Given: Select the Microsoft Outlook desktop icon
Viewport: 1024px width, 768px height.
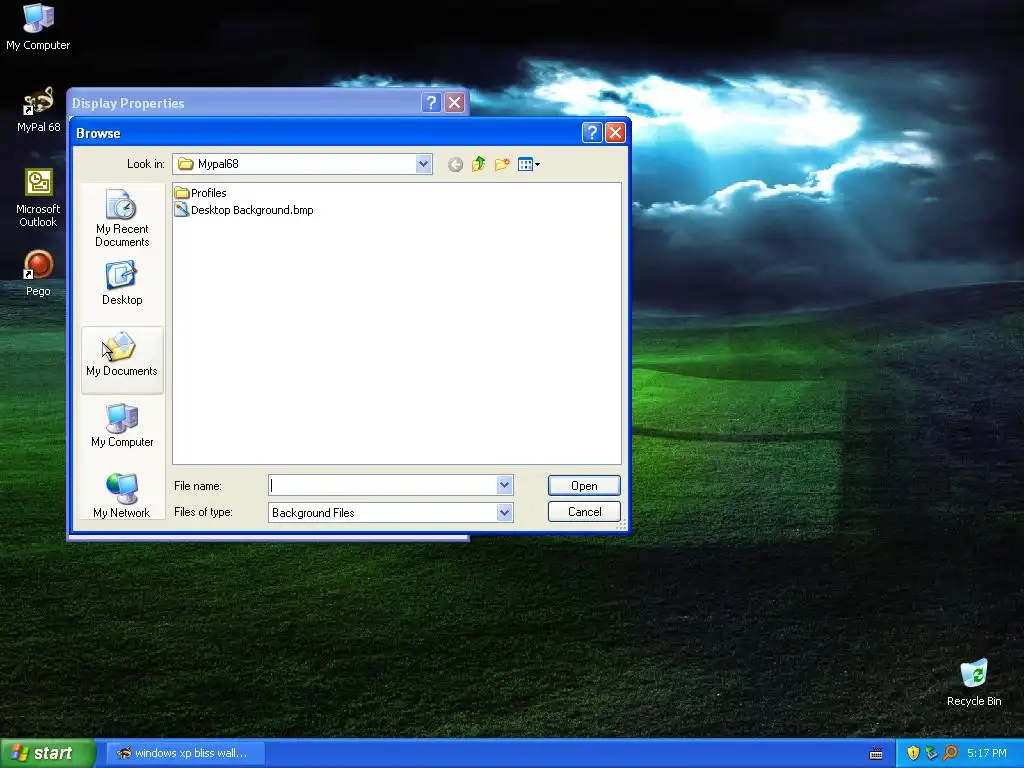Looking at the screenshot, I should click(38, 198).
